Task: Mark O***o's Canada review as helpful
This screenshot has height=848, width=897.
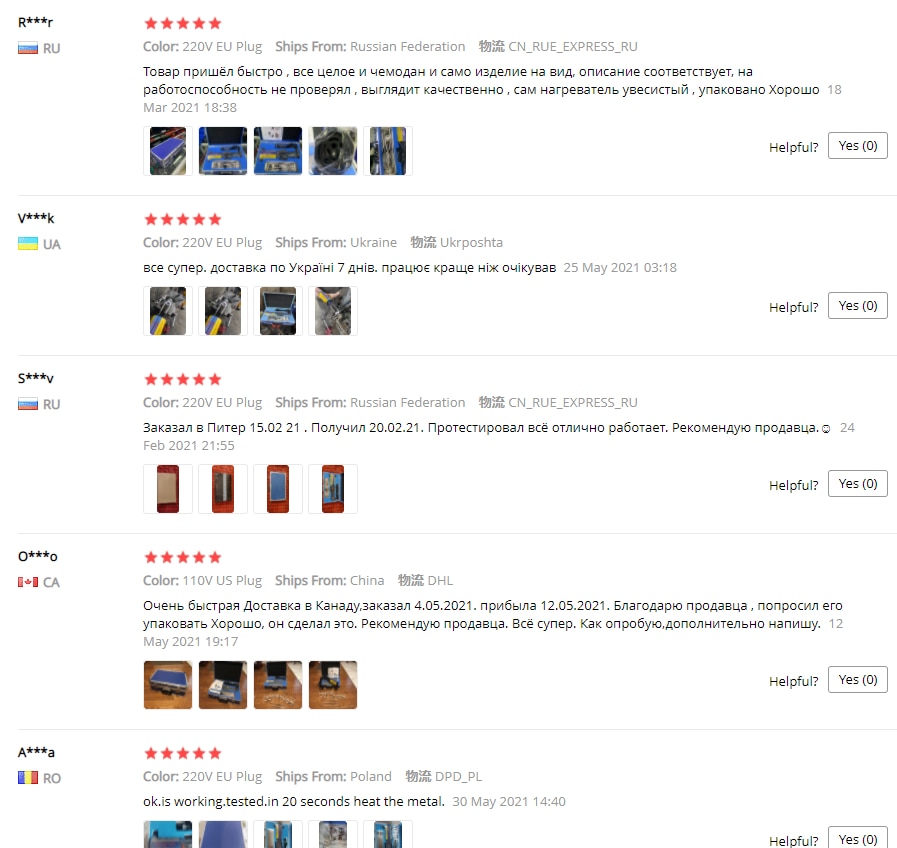Action: pos(858,679)
